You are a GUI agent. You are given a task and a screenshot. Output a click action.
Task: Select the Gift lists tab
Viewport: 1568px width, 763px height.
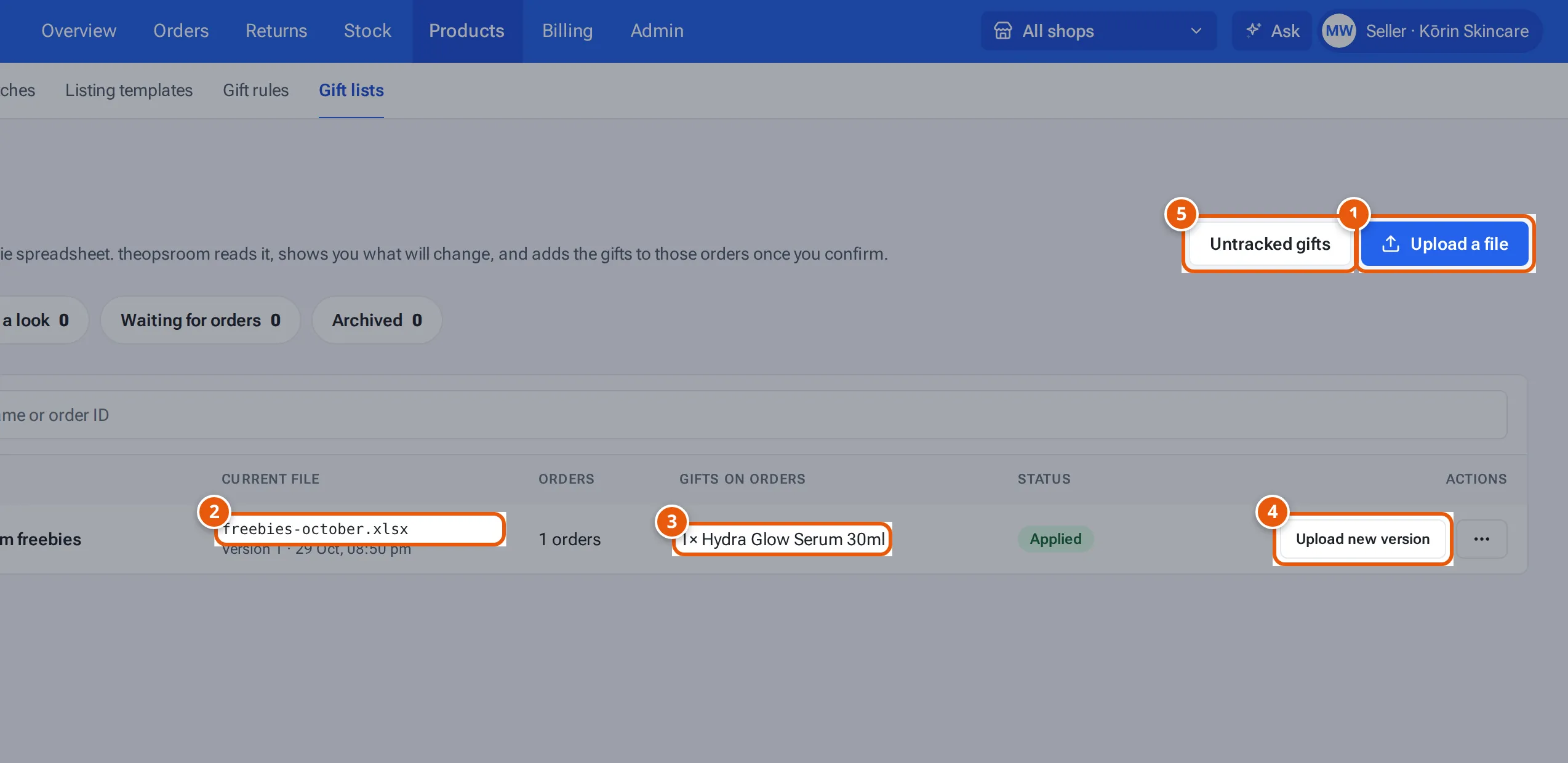[351, 90]
